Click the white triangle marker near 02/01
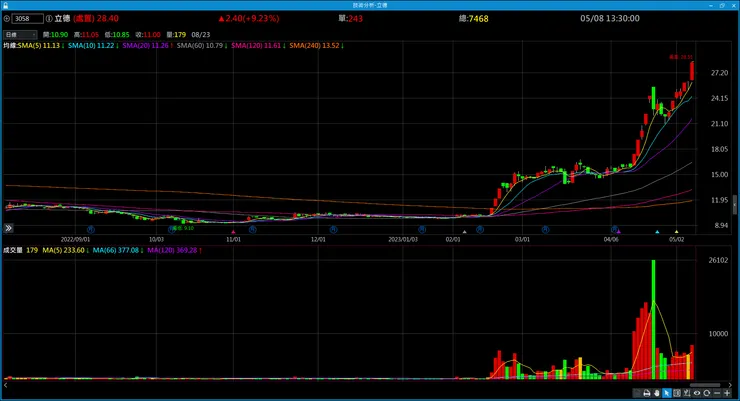The height and width of the screenshot is (401, 740). click(x=464, y=232)
